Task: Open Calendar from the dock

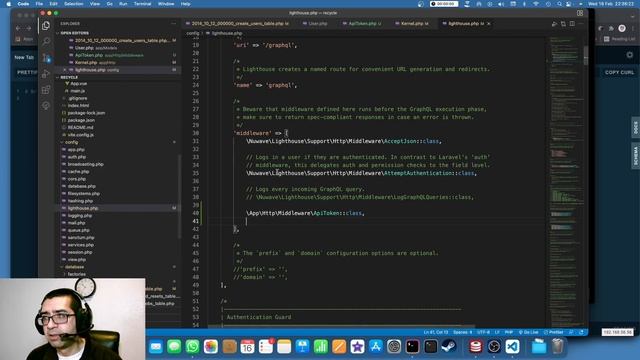Action: pos(247,347)
